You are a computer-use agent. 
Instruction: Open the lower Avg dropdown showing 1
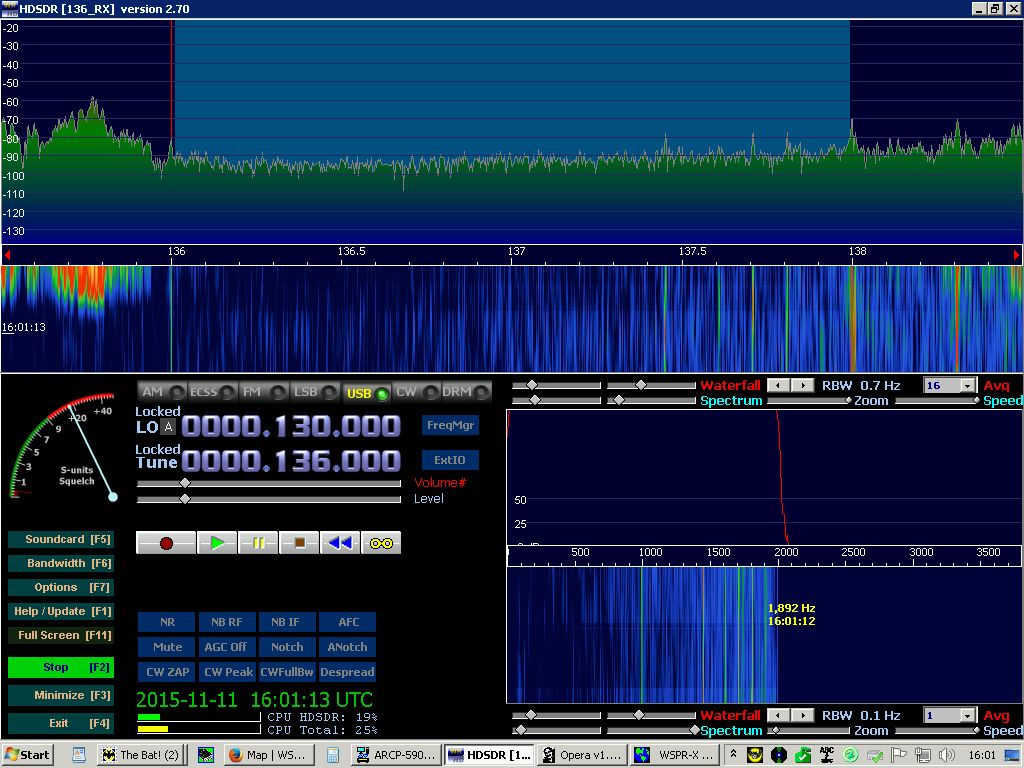coord(968,716)
